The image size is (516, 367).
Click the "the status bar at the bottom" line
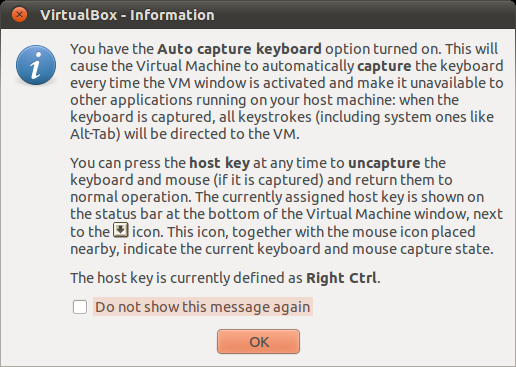pos(286,214)
